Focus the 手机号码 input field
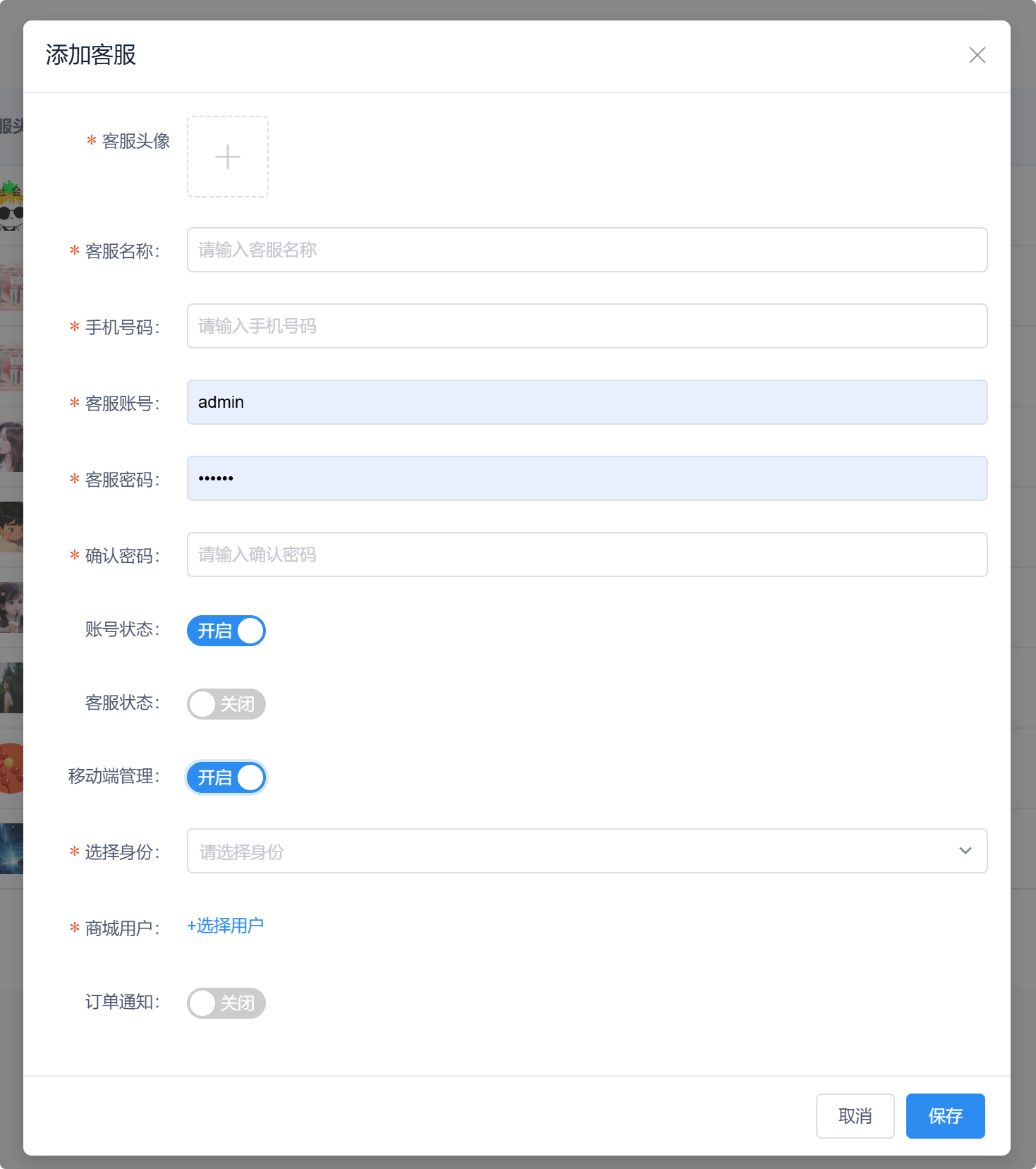The width and height of the screenshot is (1036, 1169). [x=586, y=326]
